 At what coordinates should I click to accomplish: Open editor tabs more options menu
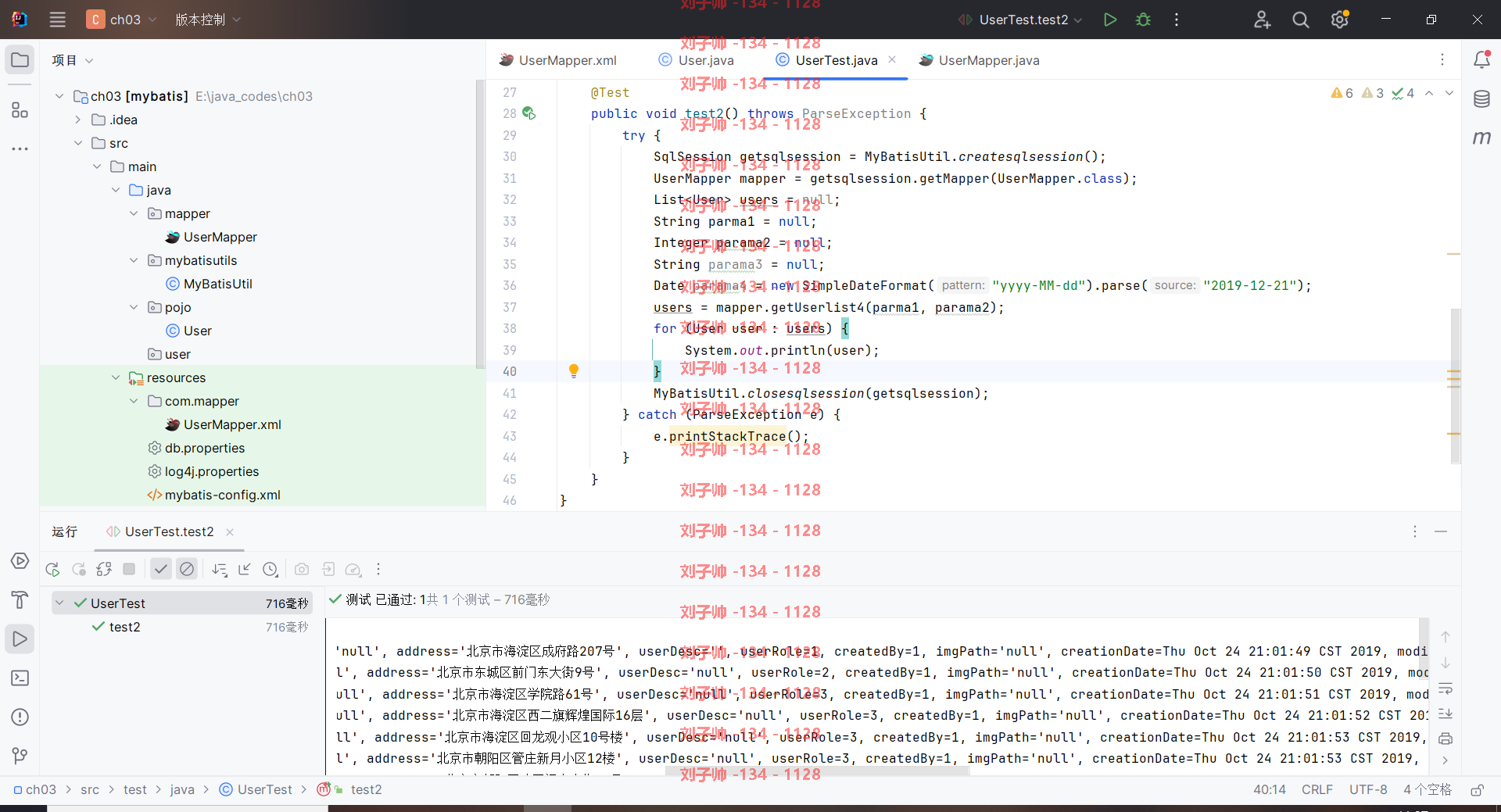pyautogui.click(x=1442, y=60)
